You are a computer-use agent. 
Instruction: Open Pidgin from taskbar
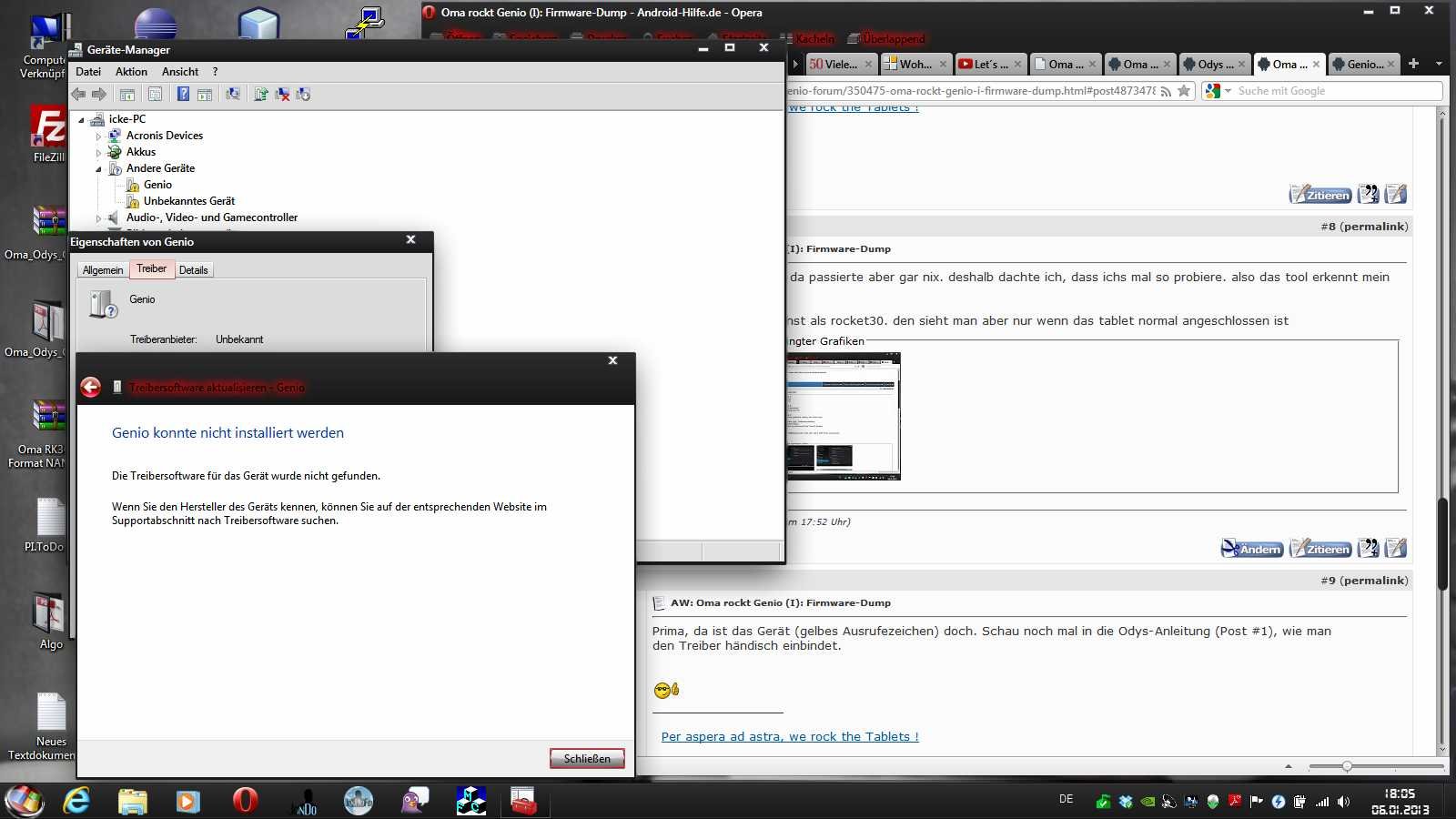click(415, 801)
